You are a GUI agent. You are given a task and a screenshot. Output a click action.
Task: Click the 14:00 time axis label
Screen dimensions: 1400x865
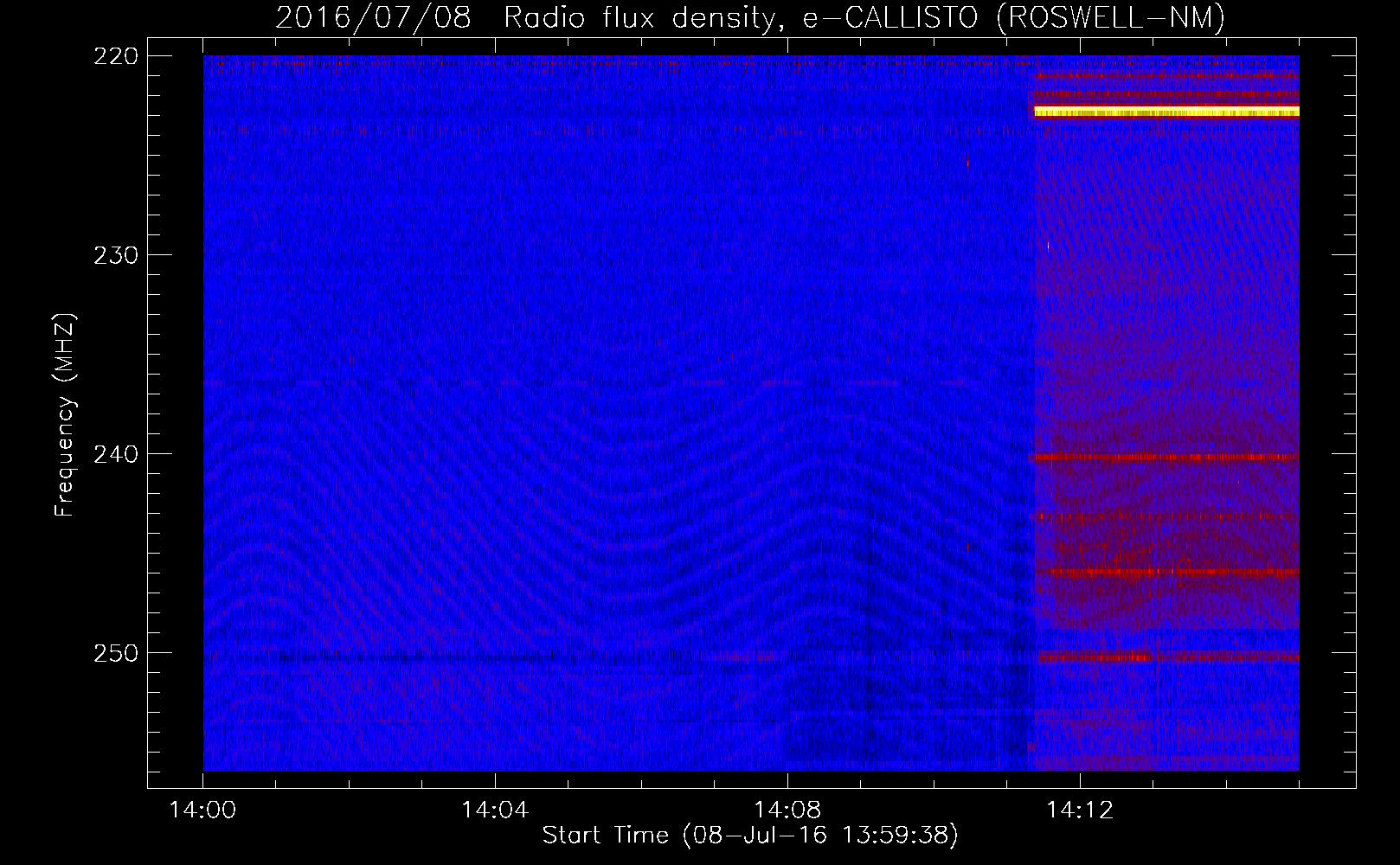[x=203, y=810]
